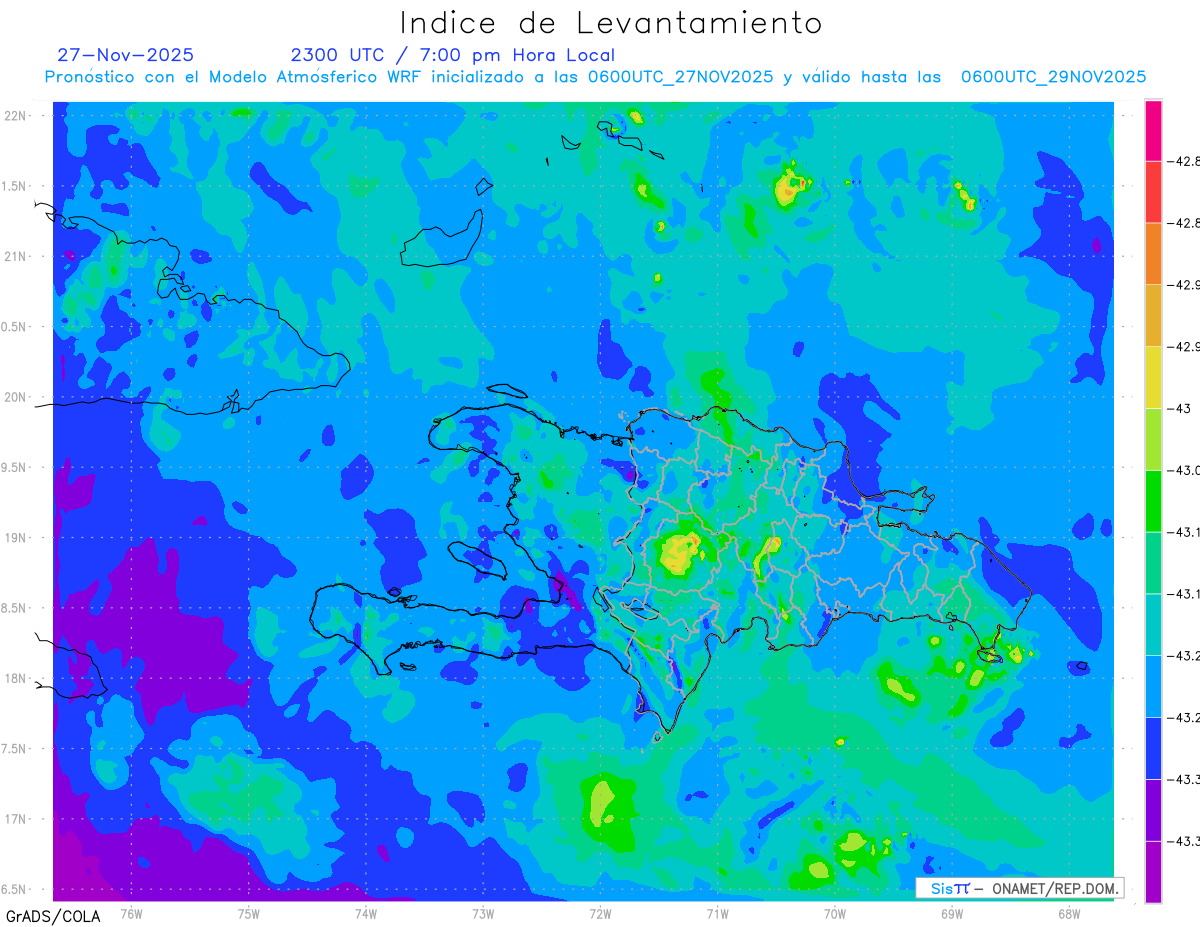
Task: Click the '72W' longitude label
Action: coord(600,913)
